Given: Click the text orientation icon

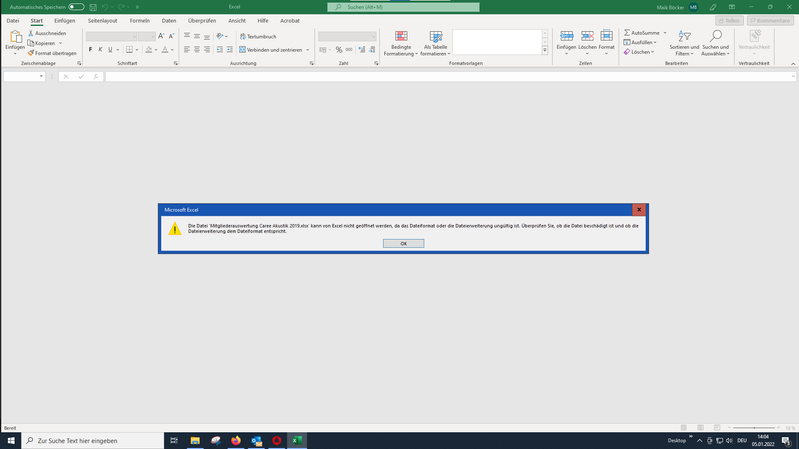Looking at the screenshot, I should click(220, 36).
